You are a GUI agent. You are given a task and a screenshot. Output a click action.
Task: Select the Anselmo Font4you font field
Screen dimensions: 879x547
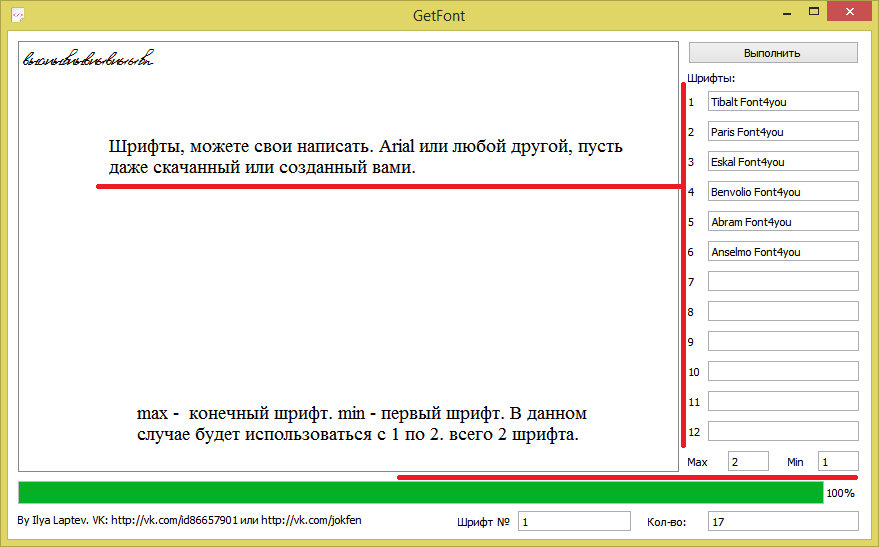click(782, 251)
